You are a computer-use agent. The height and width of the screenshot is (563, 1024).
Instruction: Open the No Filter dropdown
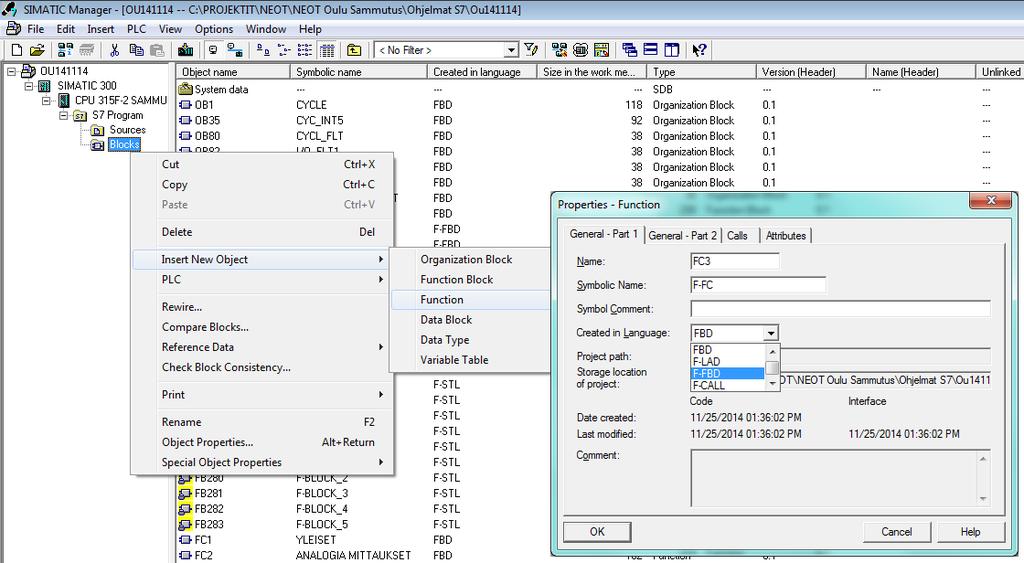(511, 50)
